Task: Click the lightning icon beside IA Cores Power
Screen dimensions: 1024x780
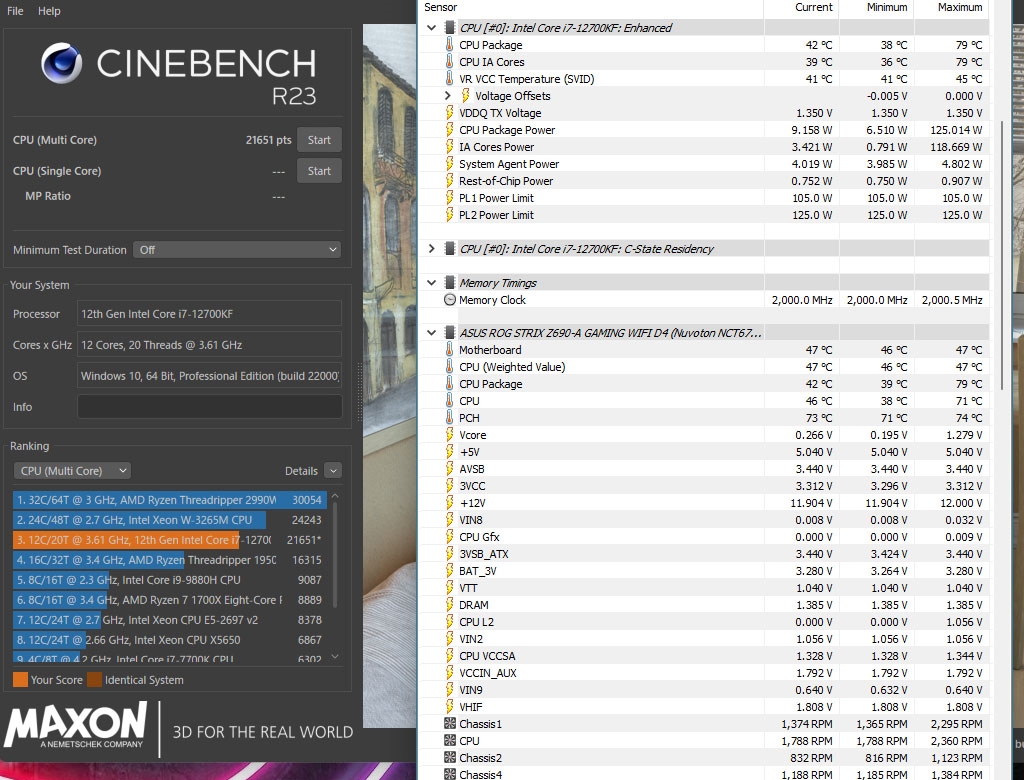Action: point(449,147)
